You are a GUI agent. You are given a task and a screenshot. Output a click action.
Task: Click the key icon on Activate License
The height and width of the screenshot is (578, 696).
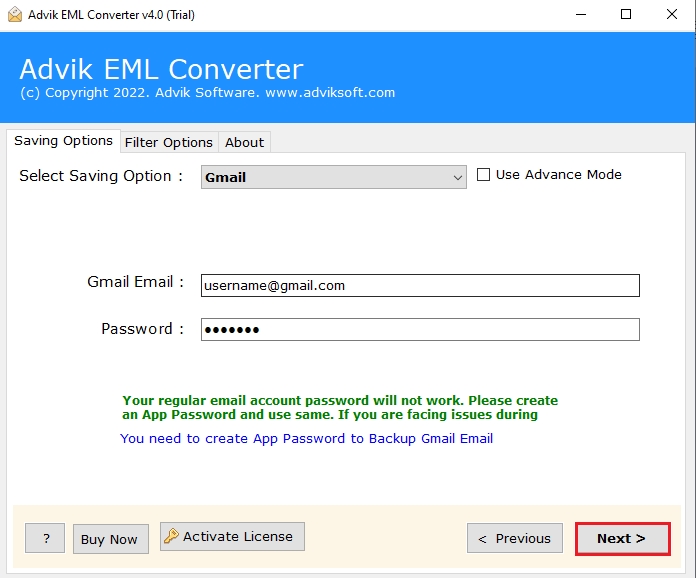[x=171, y=536]
